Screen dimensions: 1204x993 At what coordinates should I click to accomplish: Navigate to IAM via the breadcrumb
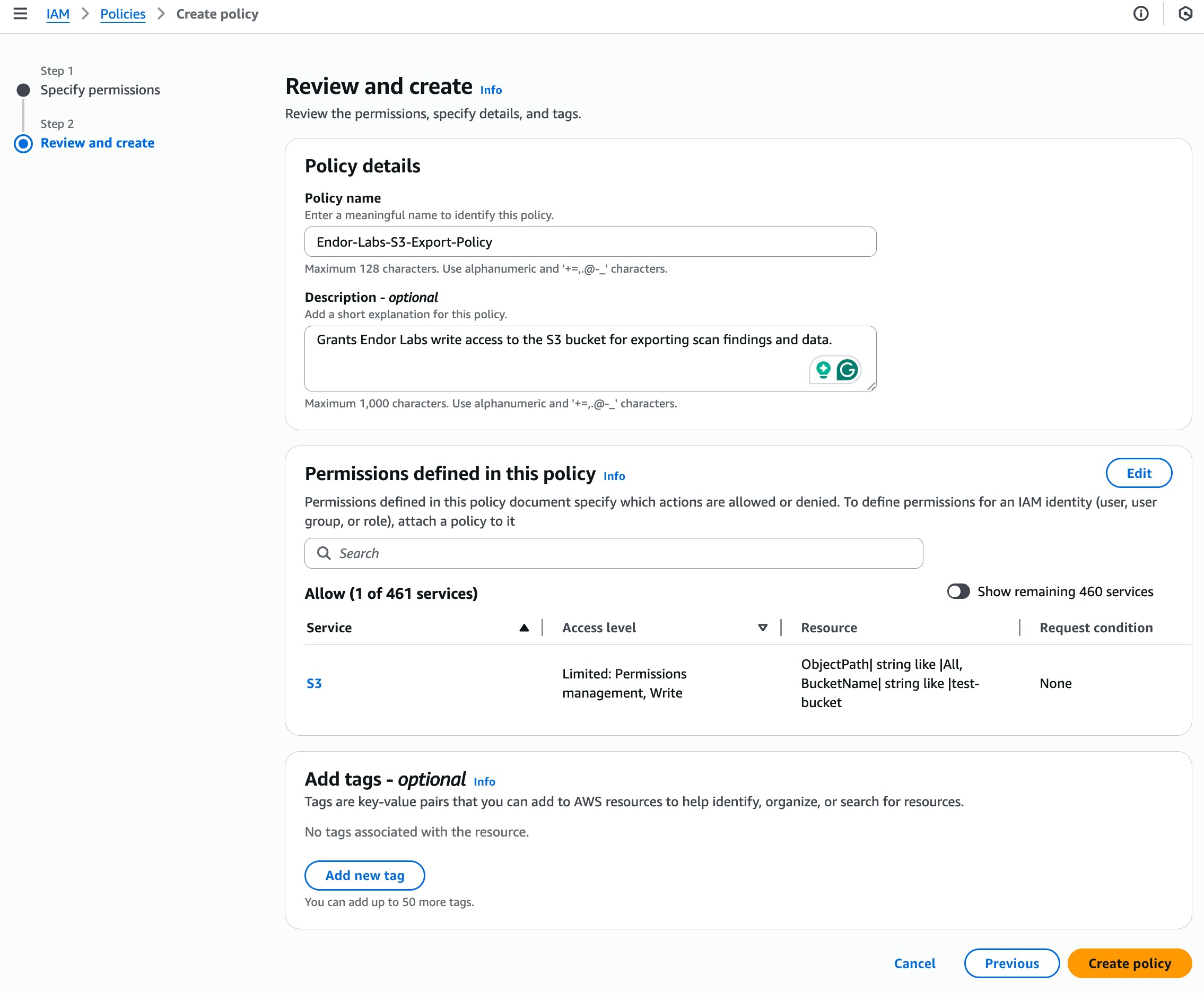pos(57,14)
